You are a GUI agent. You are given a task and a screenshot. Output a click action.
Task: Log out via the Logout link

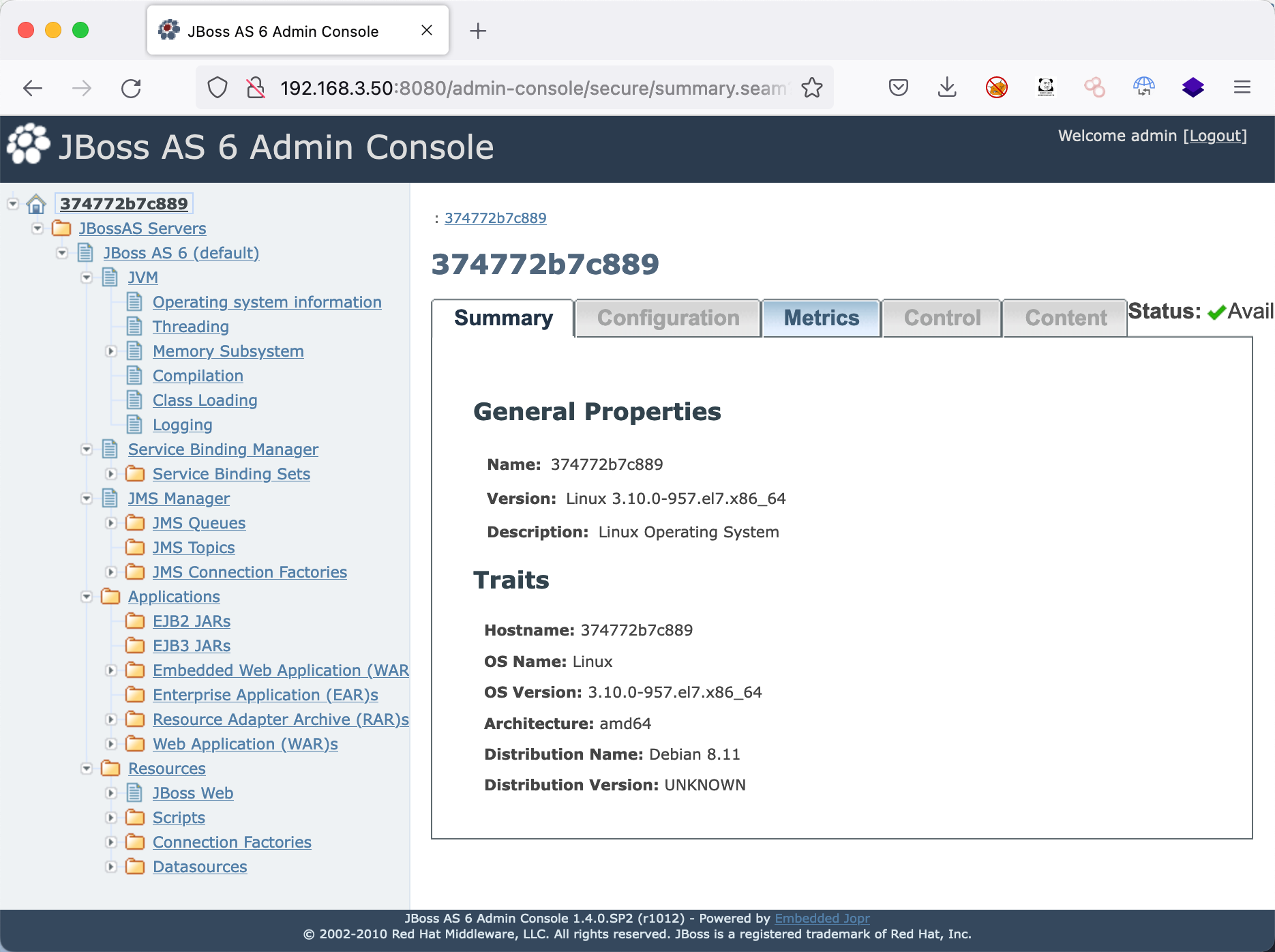pyautogui.click(x=1214, y=136)
